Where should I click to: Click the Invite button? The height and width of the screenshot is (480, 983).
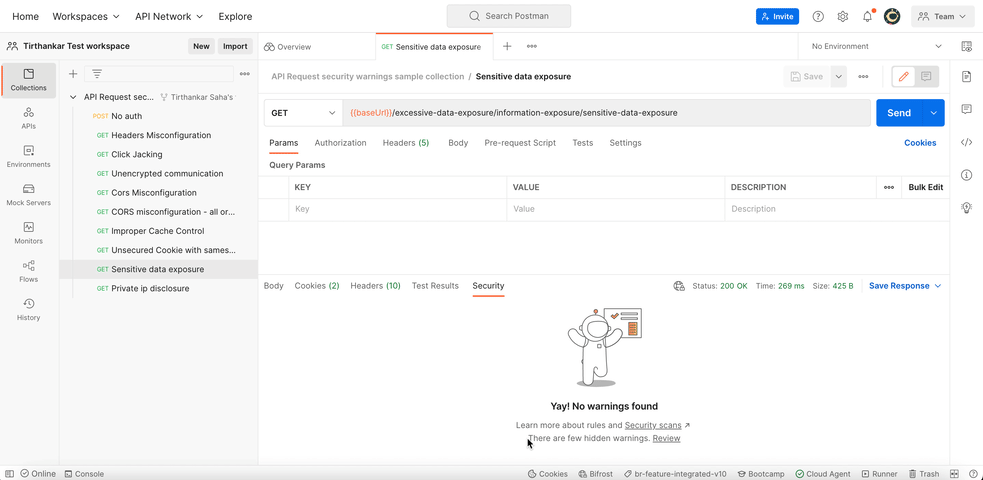777,16
